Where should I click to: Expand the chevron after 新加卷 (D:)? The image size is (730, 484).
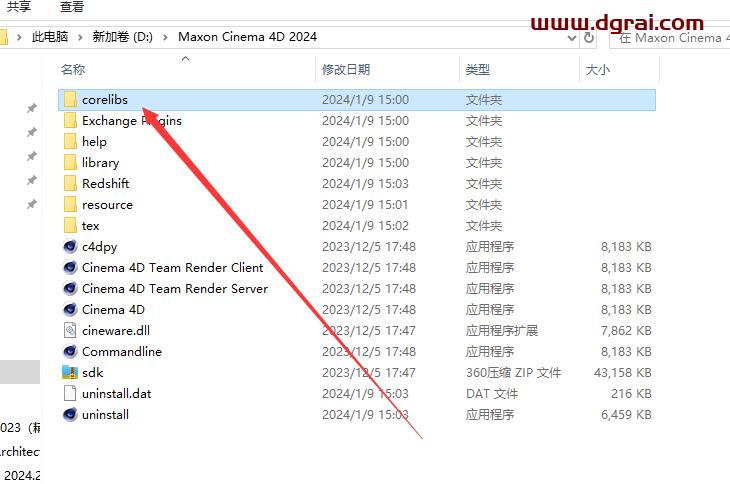[165, 37]
